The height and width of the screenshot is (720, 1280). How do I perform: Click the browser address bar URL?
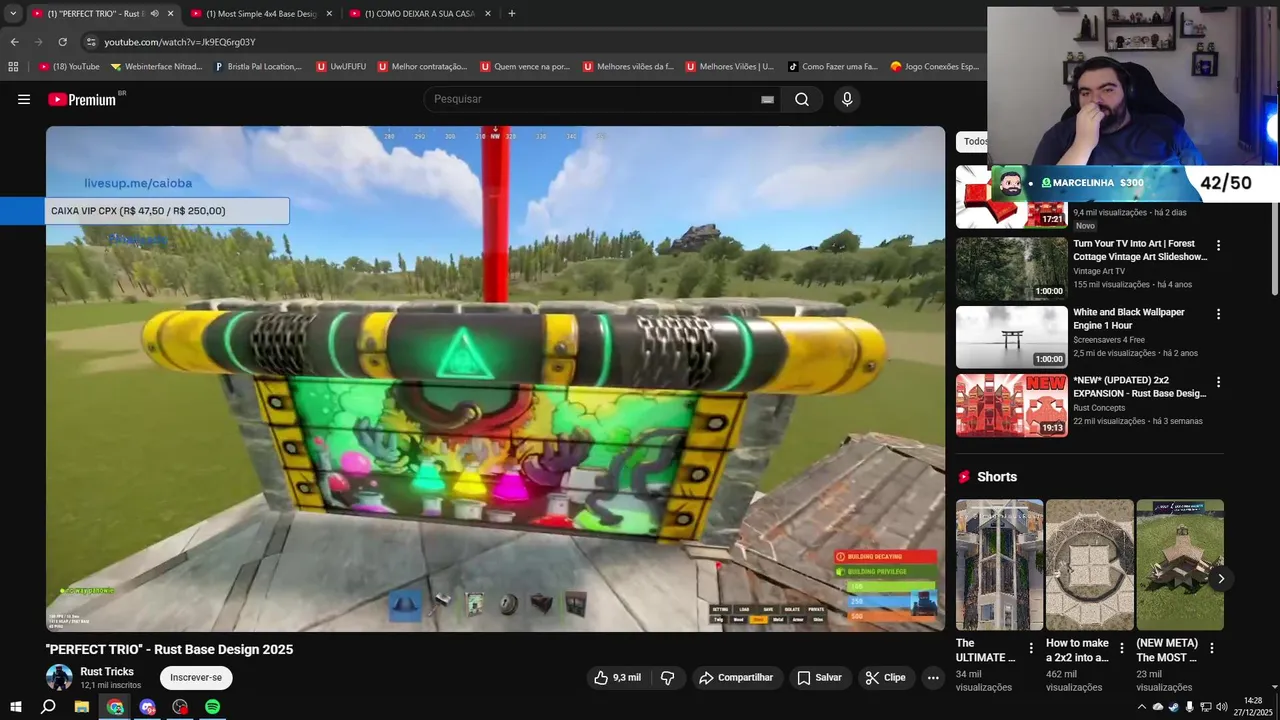[x=180, y=42]
